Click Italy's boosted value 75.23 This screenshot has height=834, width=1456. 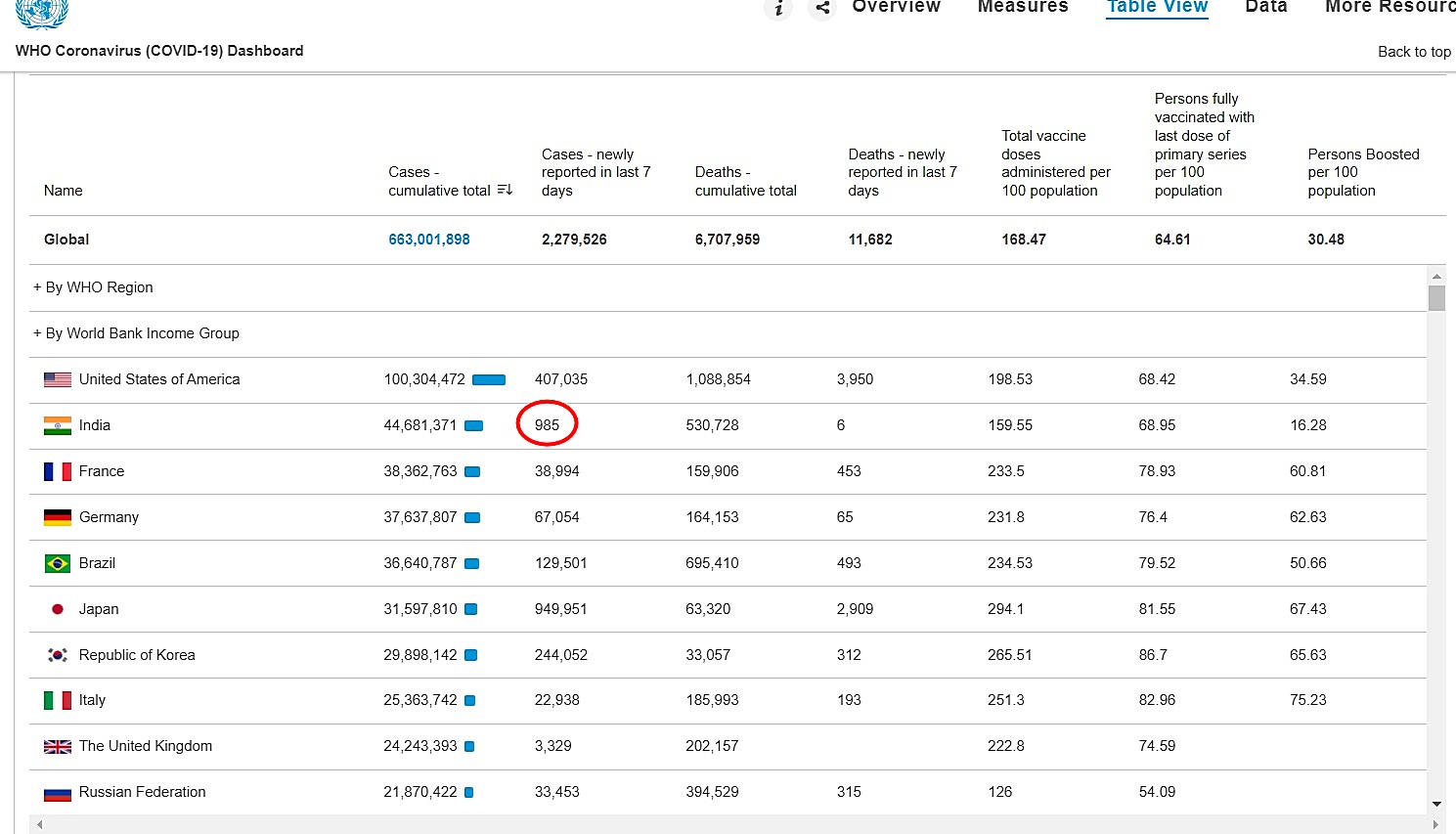coord(1308,700)
